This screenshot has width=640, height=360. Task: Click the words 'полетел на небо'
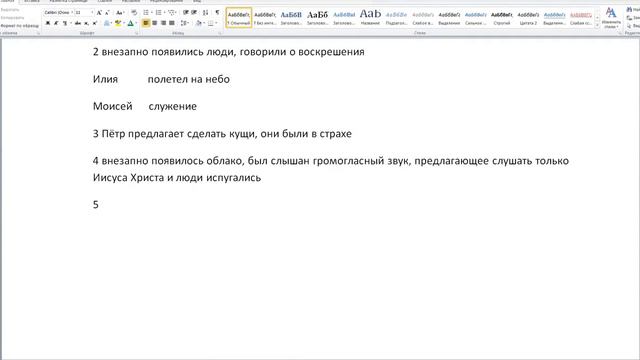pyautogui.click(x=189, y=79)
